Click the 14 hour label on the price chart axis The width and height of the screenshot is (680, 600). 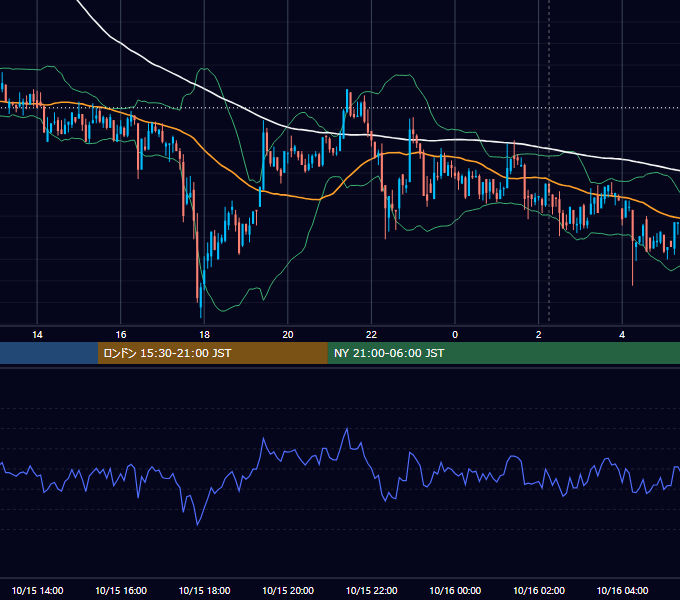(x=37, y=335)
